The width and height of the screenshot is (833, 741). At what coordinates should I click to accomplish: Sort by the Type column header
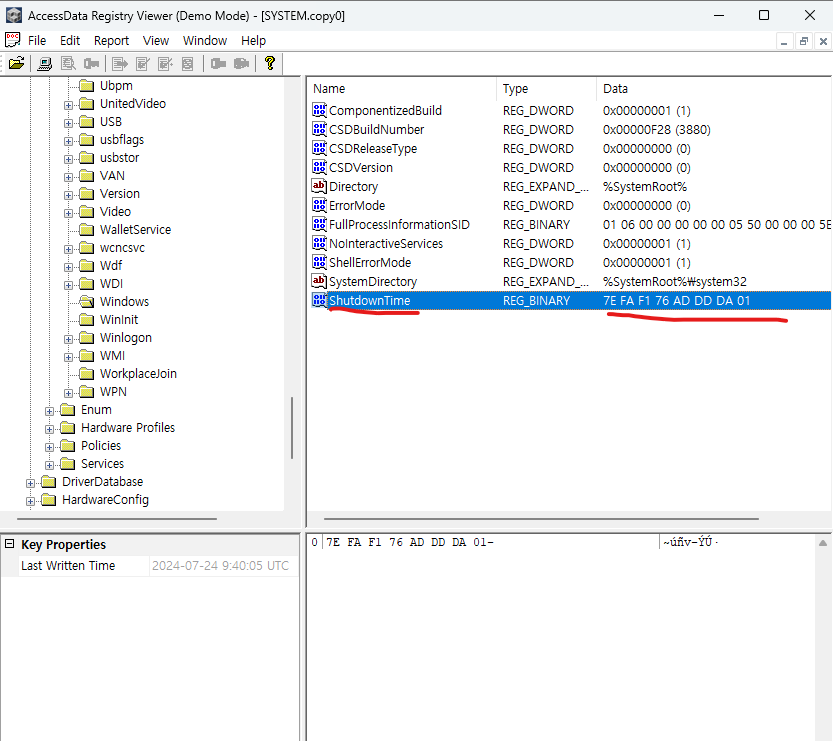(x=547, y=89)
